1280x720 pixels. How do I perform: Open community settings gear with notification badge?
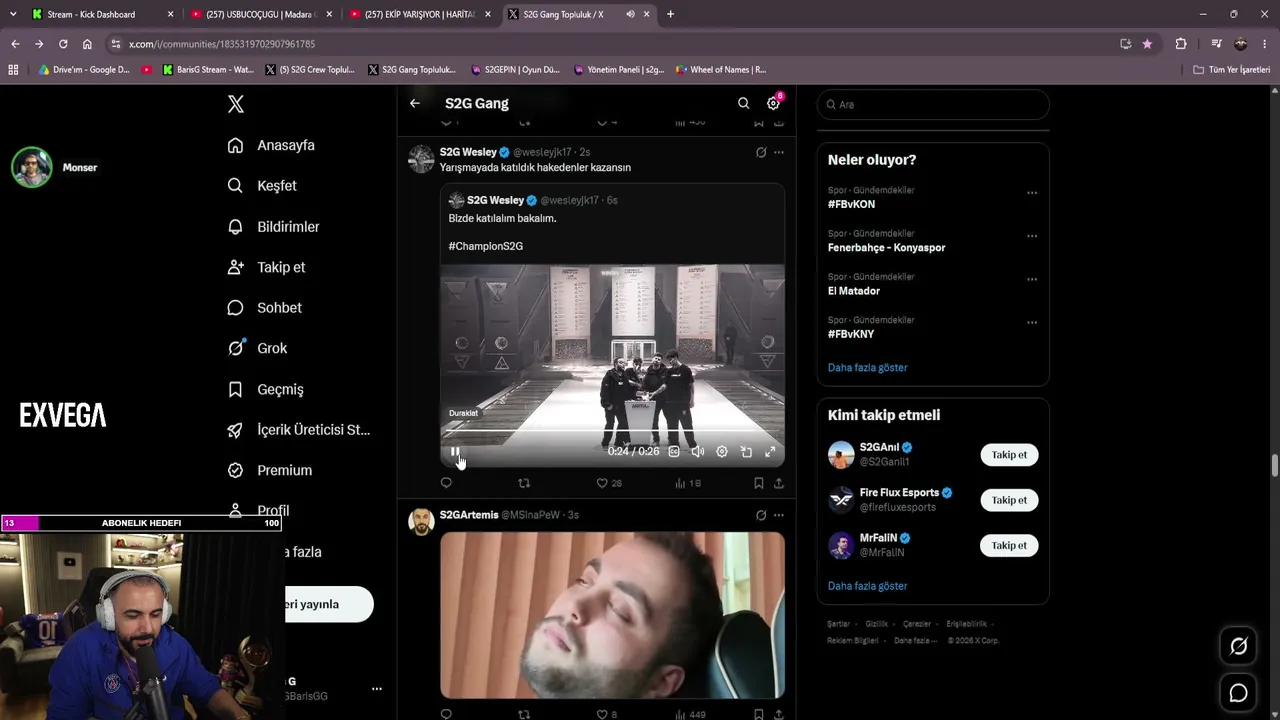click(773, 103)
